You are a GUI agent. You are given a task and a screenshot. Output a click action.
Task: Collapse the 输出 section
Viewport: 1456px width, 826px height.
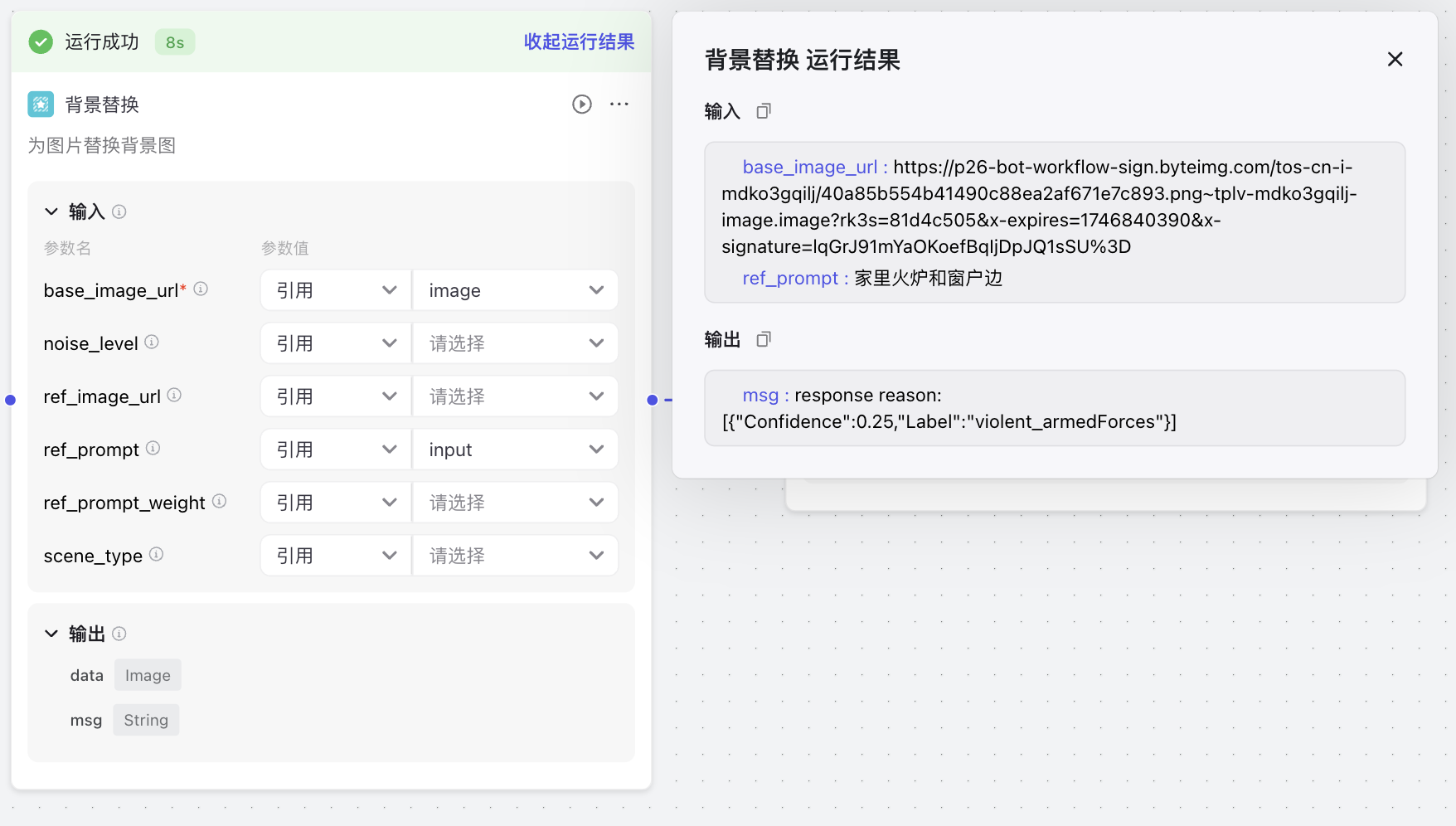click(51, 634)
